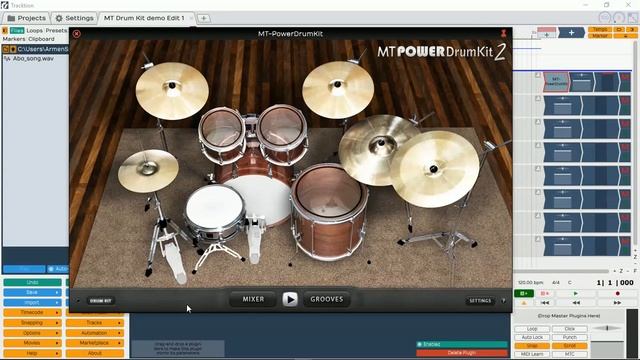This screenshot has height=360, width=640.
Task: Click the fast-forward transport button
Action: coord(617,302)
